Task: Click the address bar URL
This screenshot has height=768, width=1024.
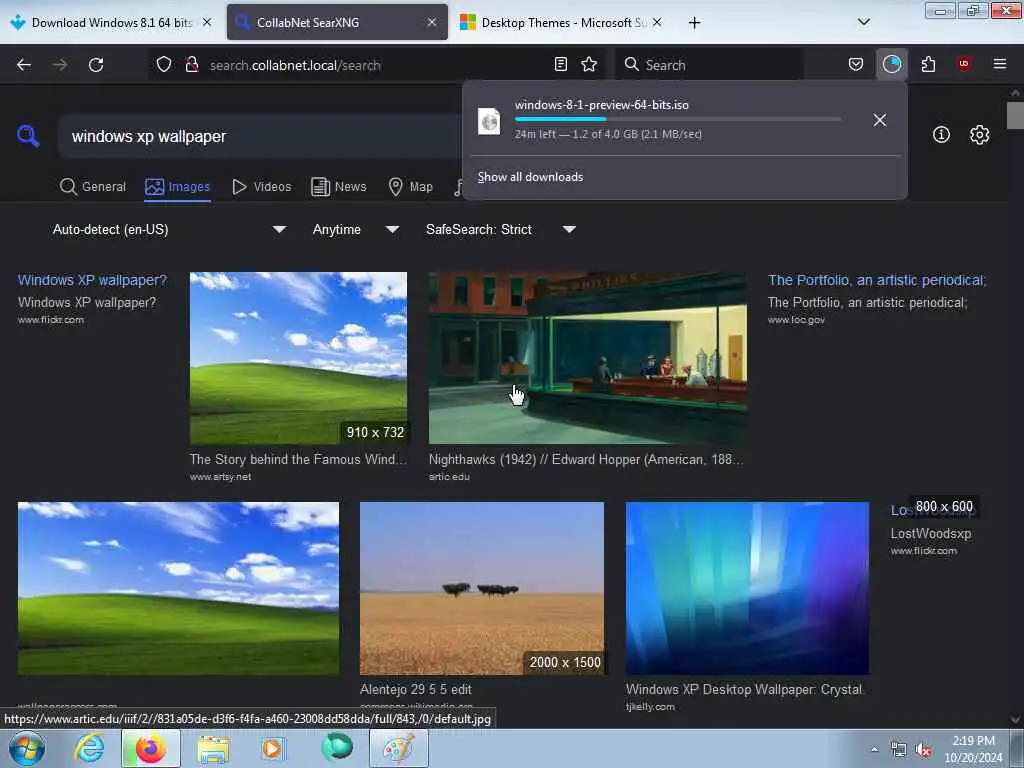Action: tap(295, 65)
